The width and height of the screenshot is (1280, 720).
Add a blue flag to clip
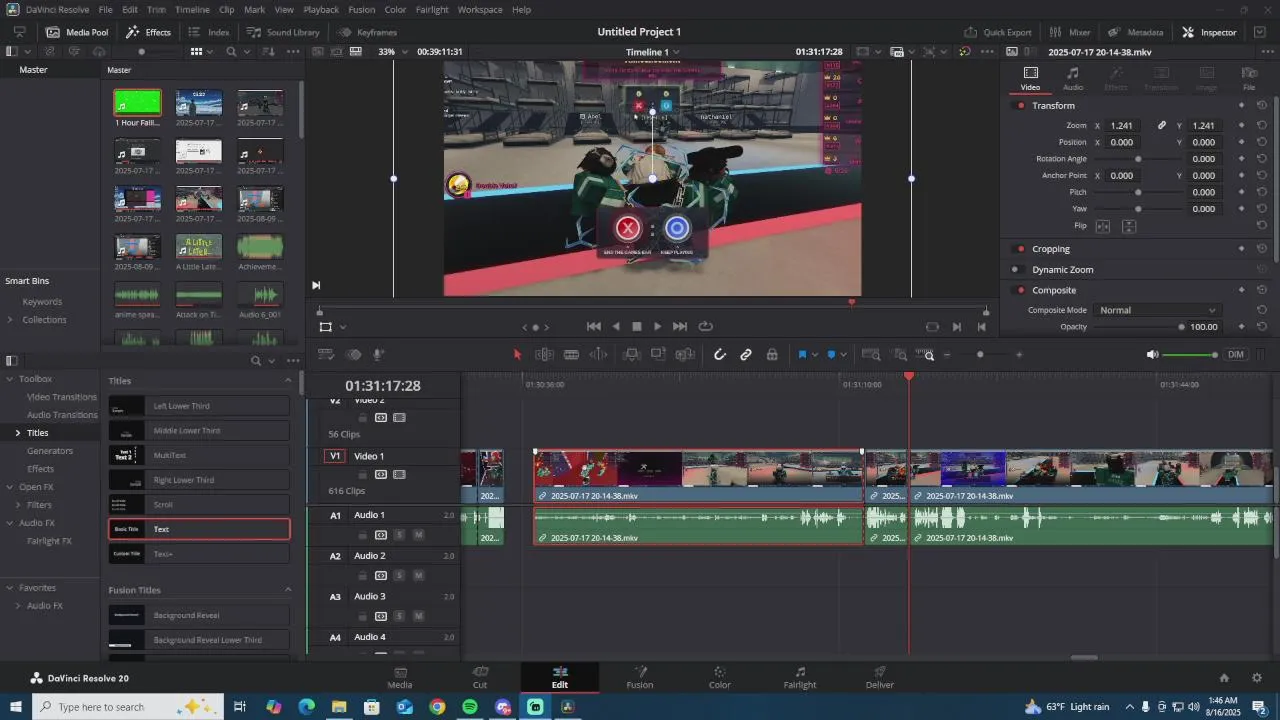(801, 354)
